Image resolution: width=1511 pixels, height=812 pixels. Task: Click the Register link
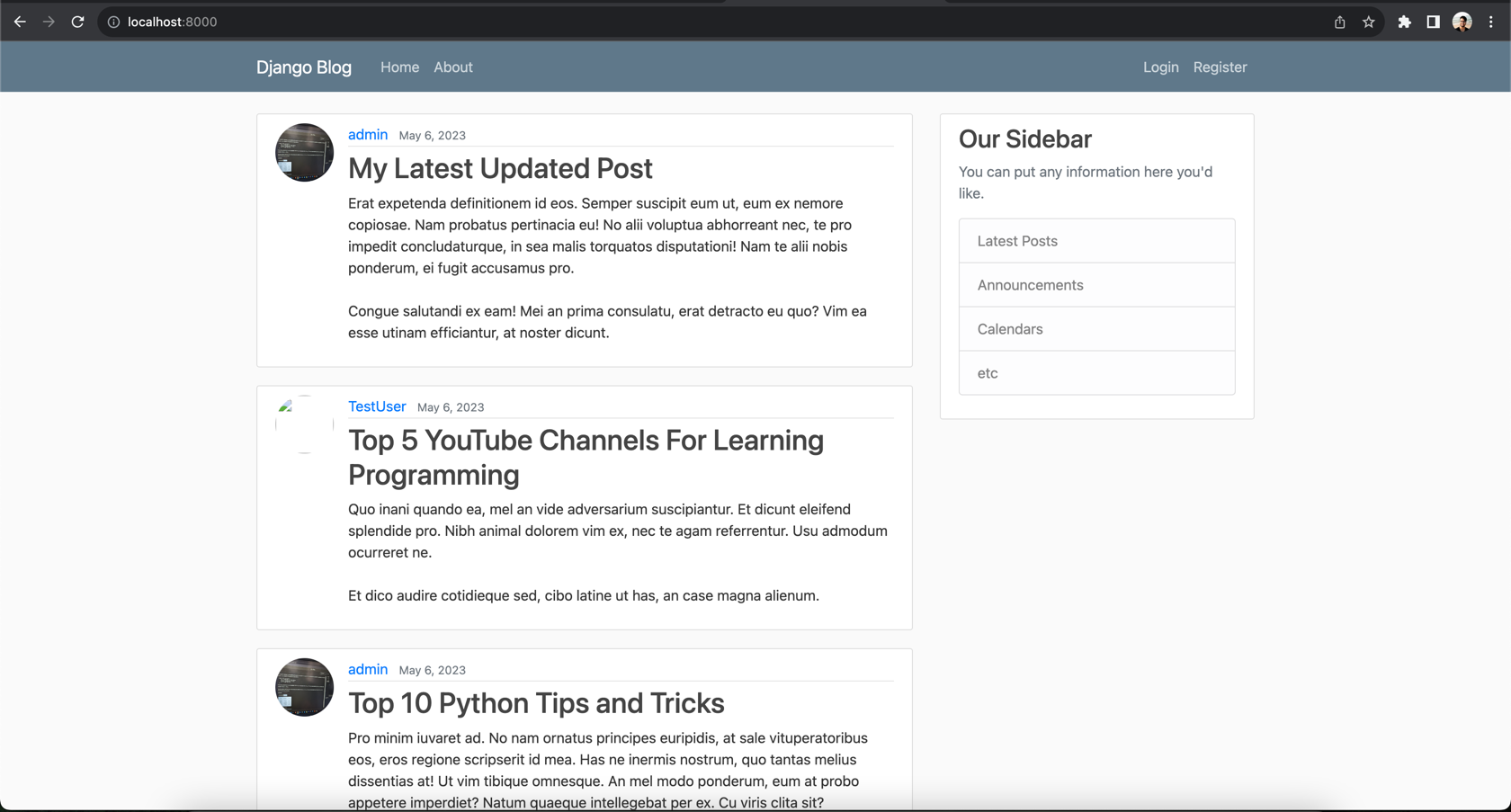pos(1220,67)
